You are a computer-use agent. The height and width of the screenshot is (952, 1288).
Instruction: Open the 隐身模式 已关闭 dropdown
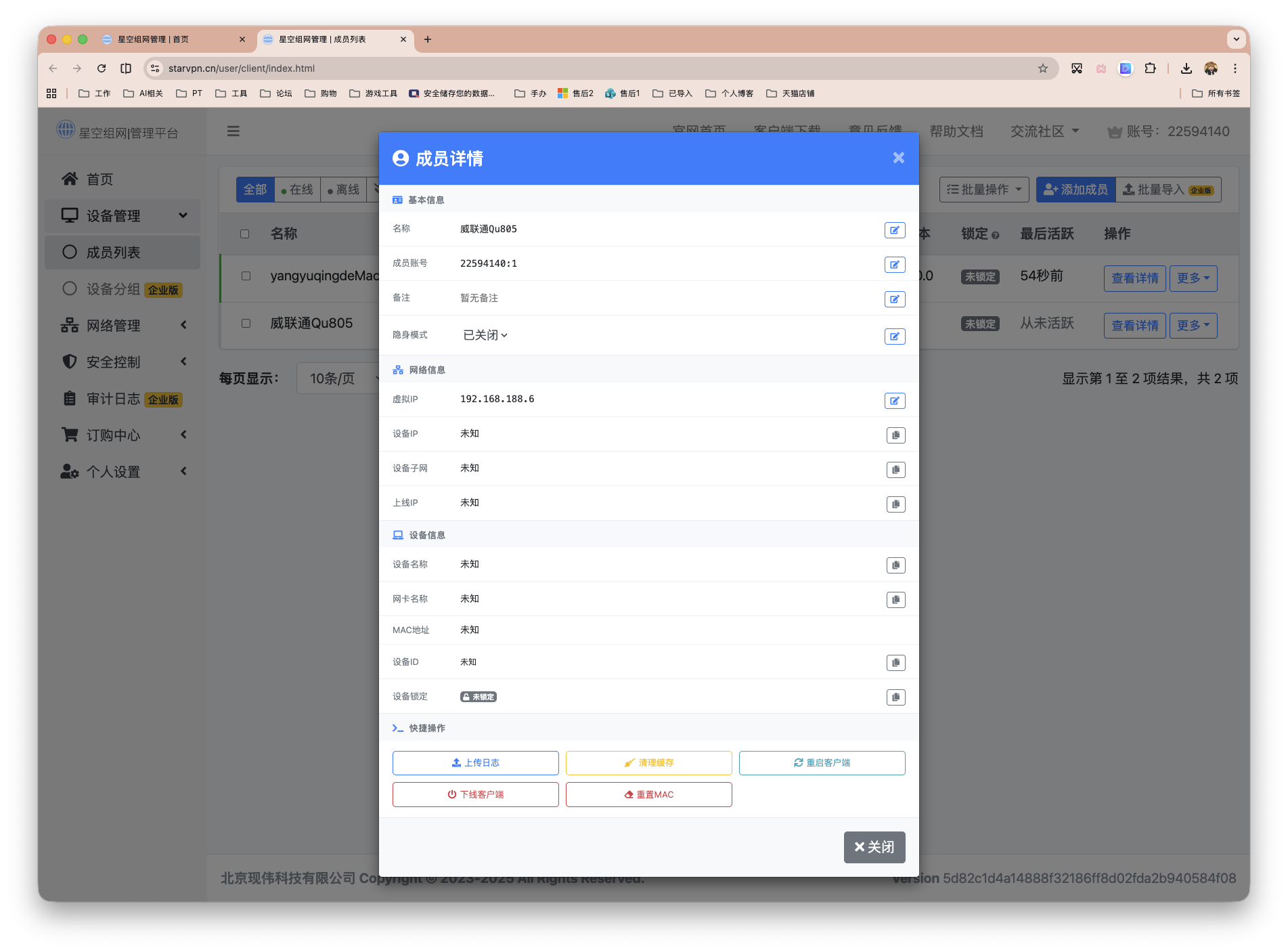[485, 335]
